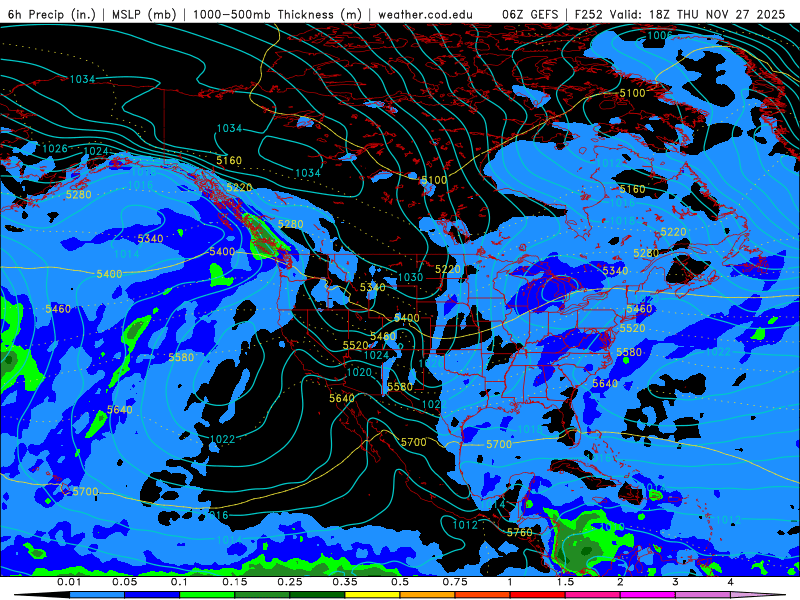Screen dimensions: 800x600
Task: Click the 1030 isobar label
Action: [410, 277]
